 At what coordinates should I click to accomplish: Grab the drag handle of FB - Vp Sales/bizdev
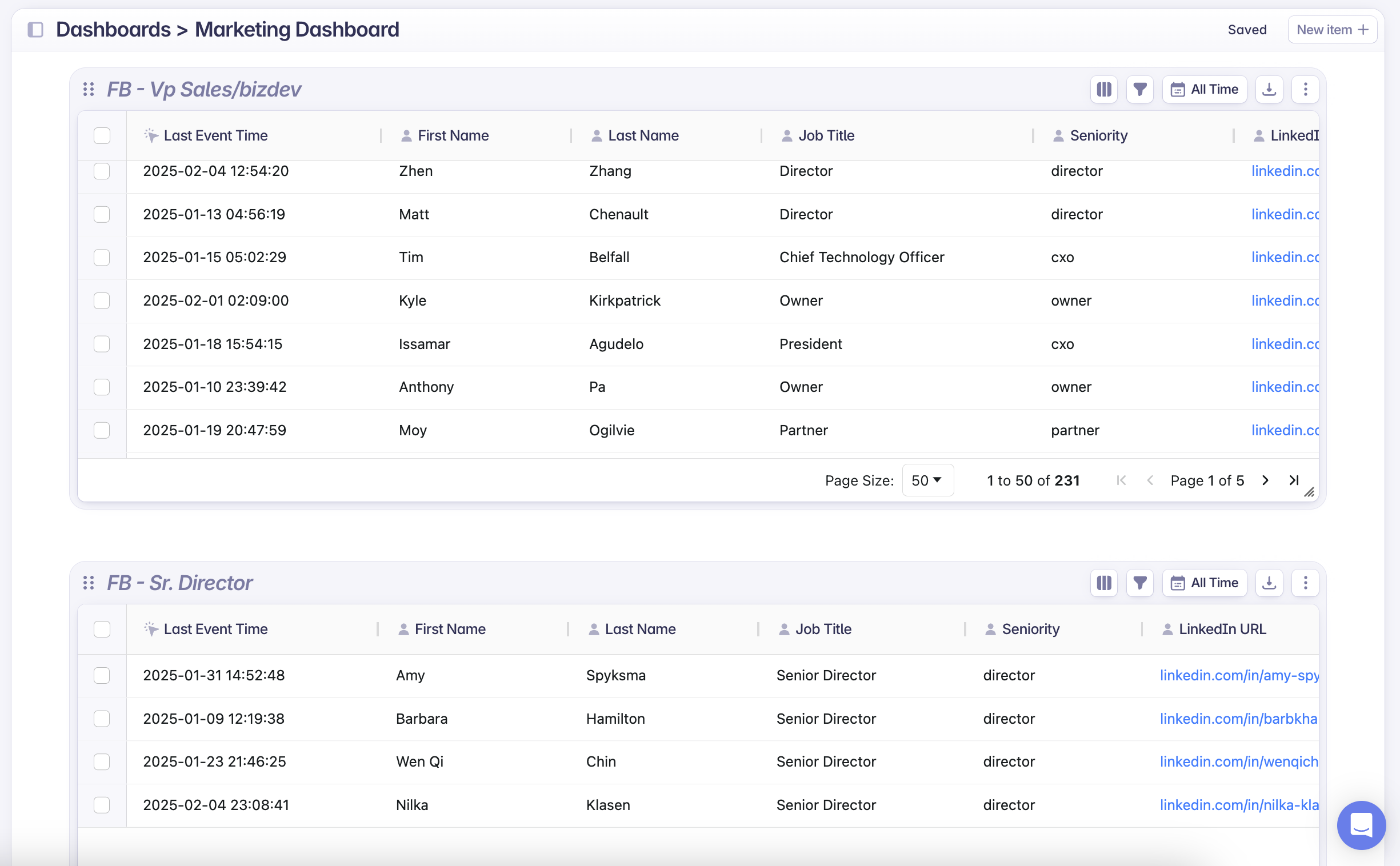pyautogui.click(x=88, y=89)
